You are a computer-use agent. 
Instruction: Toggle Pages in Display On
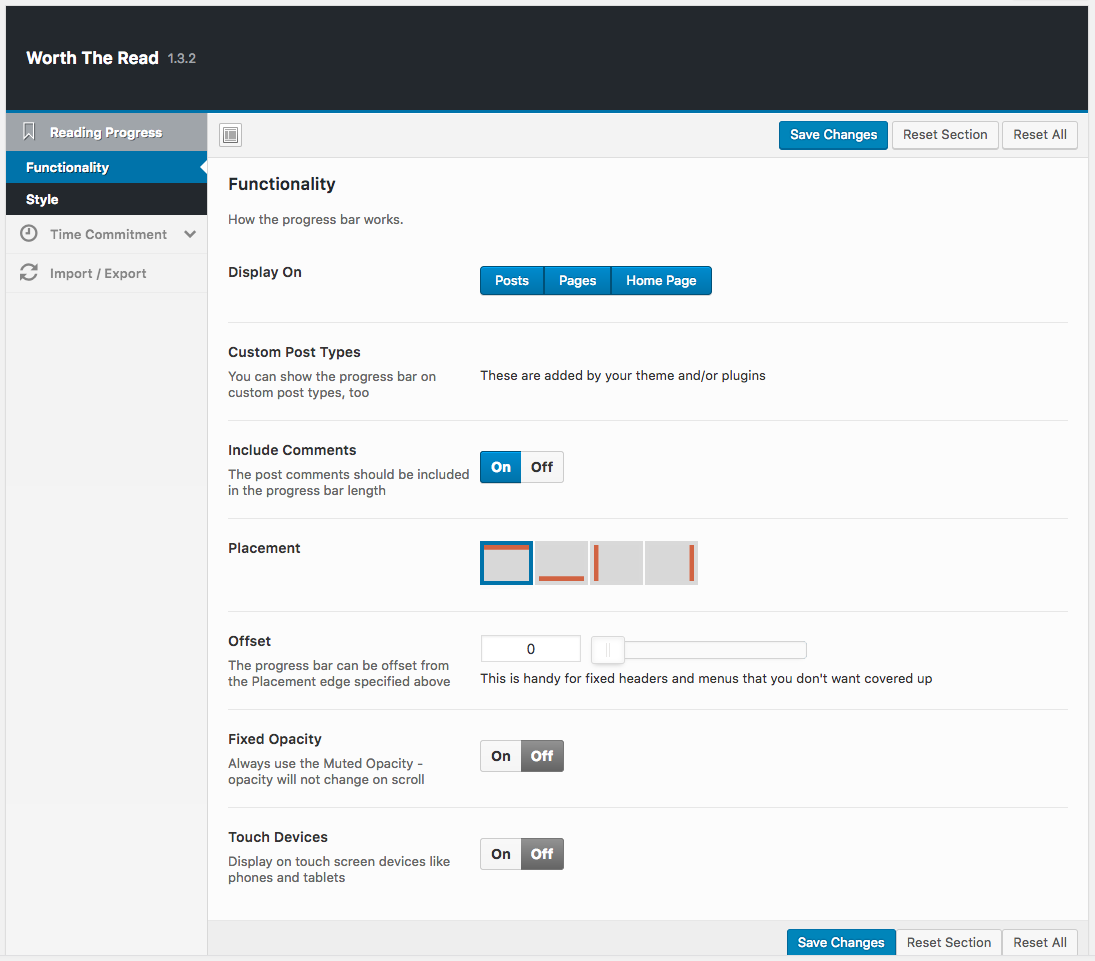click(x=578, y=281)
